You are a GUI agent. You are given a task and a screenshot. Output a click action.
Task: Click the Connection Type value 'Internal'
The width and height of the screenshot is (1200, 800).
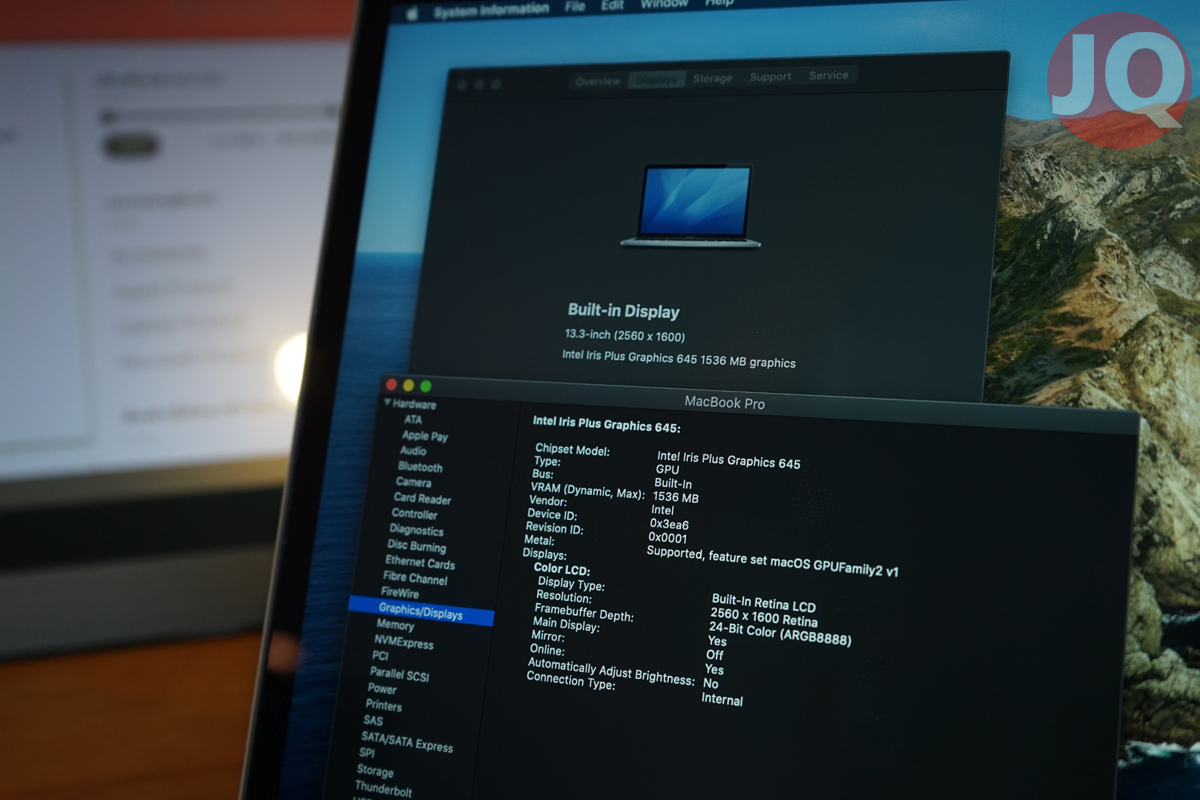click(x=722, y=700)
